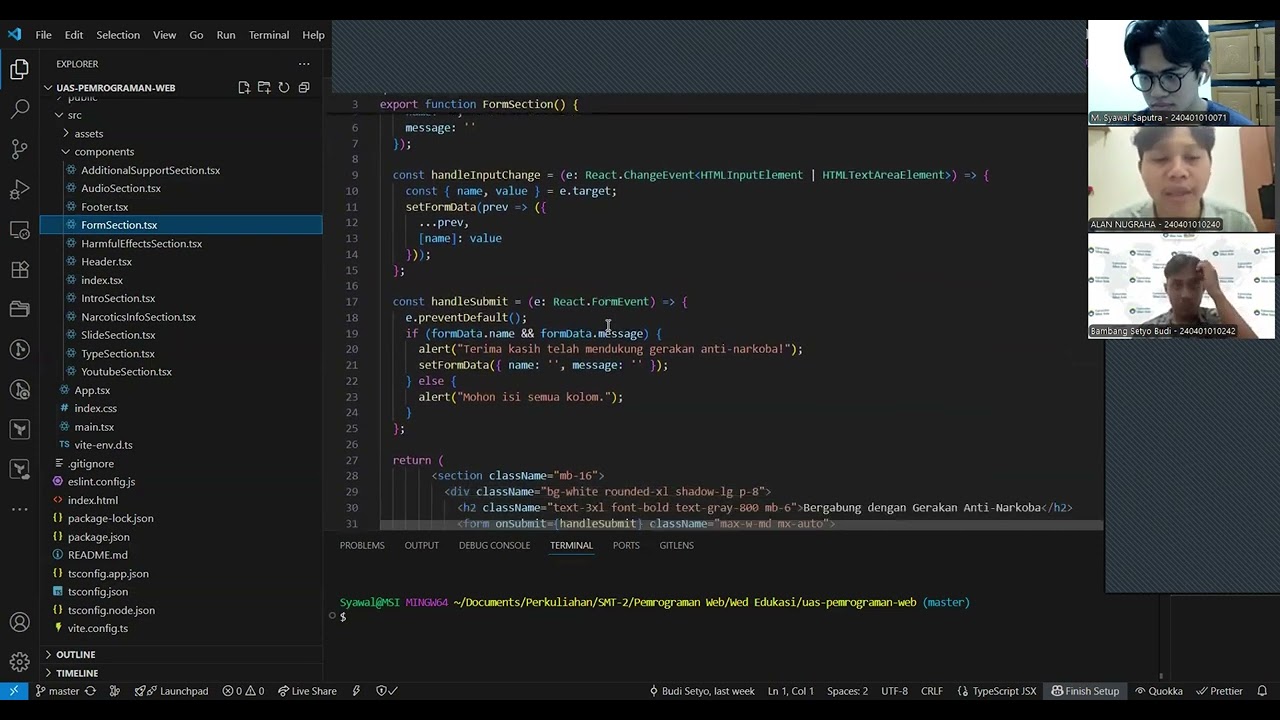Open package.json in the file tree
This screenshot has width=1280, height=720.
98,537
